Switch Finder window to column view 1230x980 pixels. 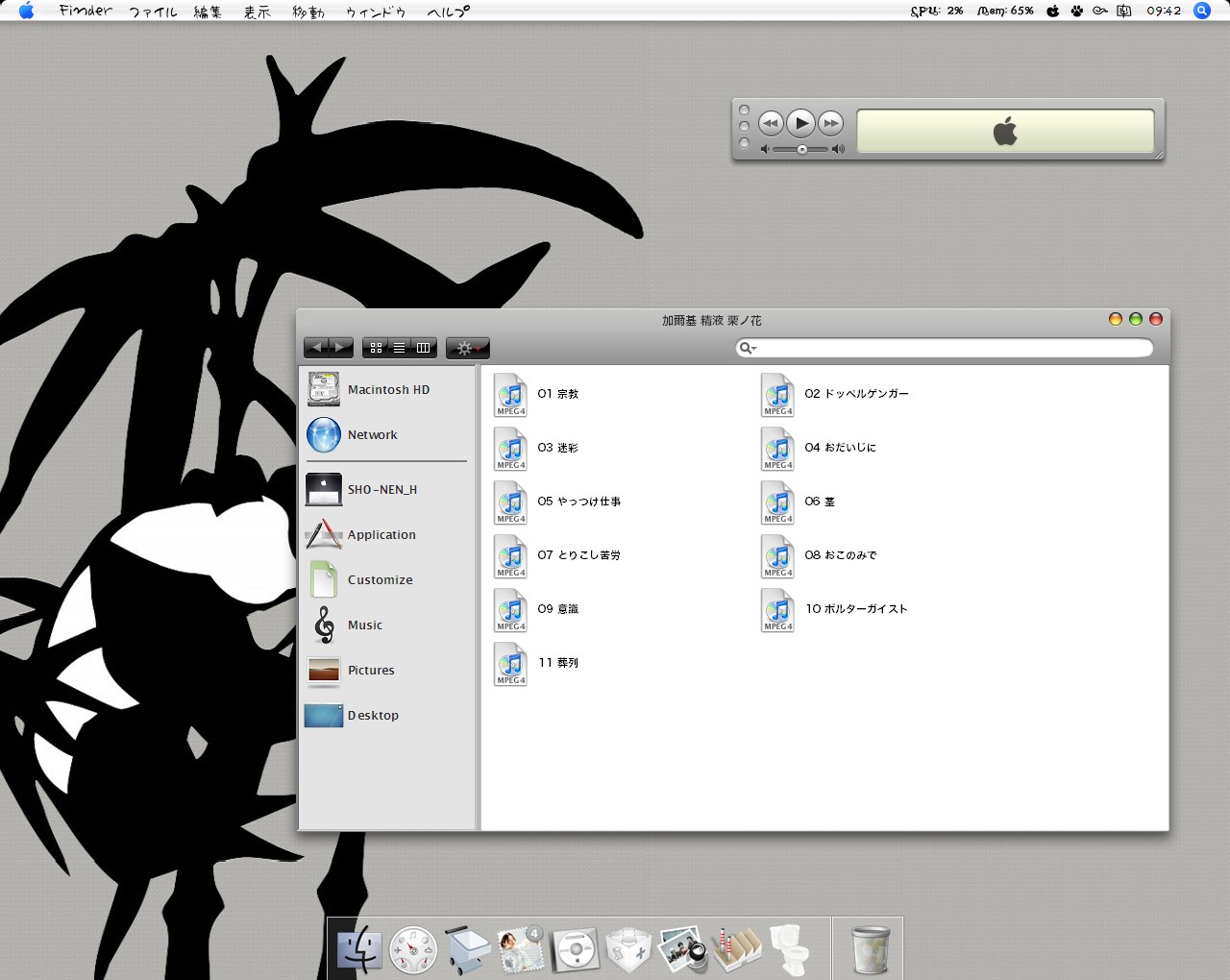pyautogui.click(x=424, y=348)
